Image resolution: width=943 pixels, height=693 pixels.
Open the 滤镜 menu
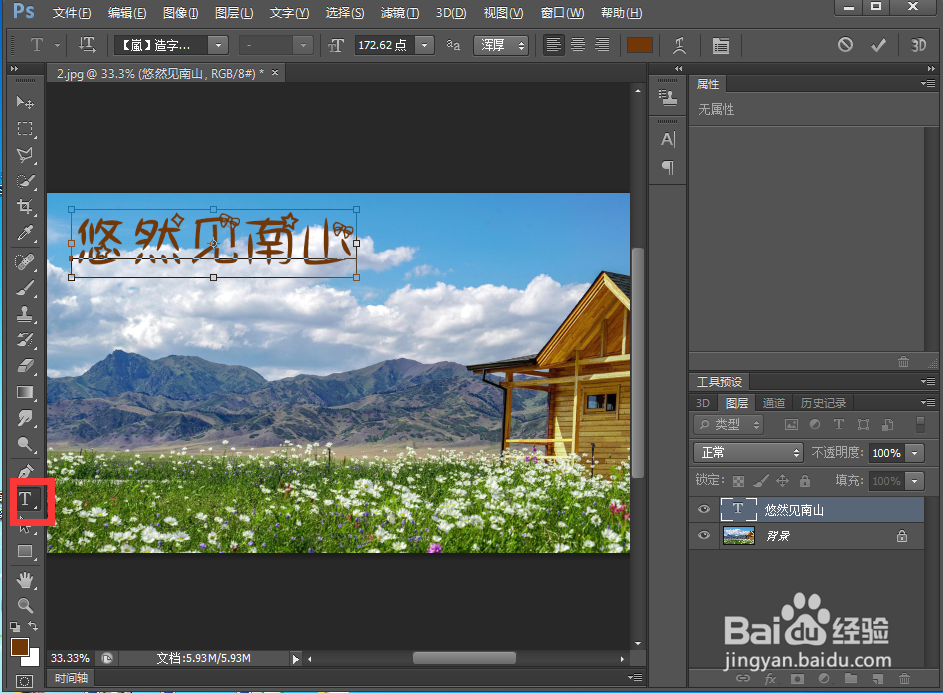pyautogui.click(x=399, y=13)
